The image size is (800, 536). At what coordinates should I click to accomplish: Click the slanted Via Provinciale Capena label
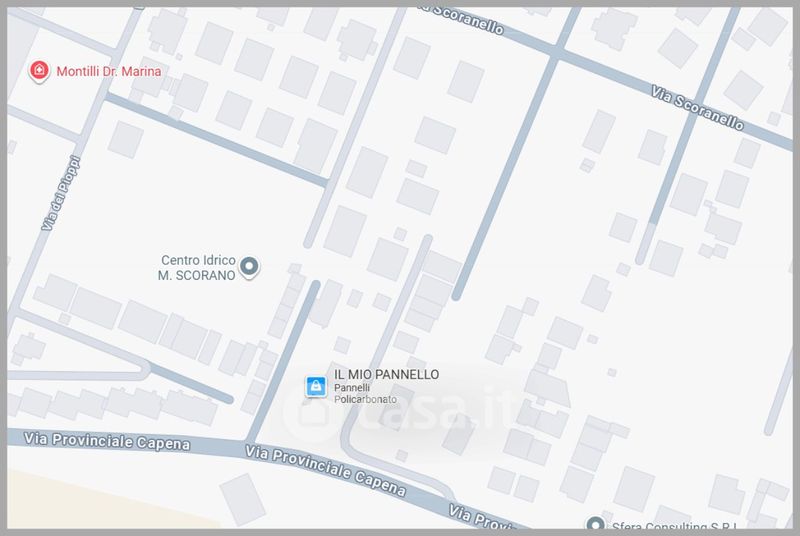tap(326, 470)
